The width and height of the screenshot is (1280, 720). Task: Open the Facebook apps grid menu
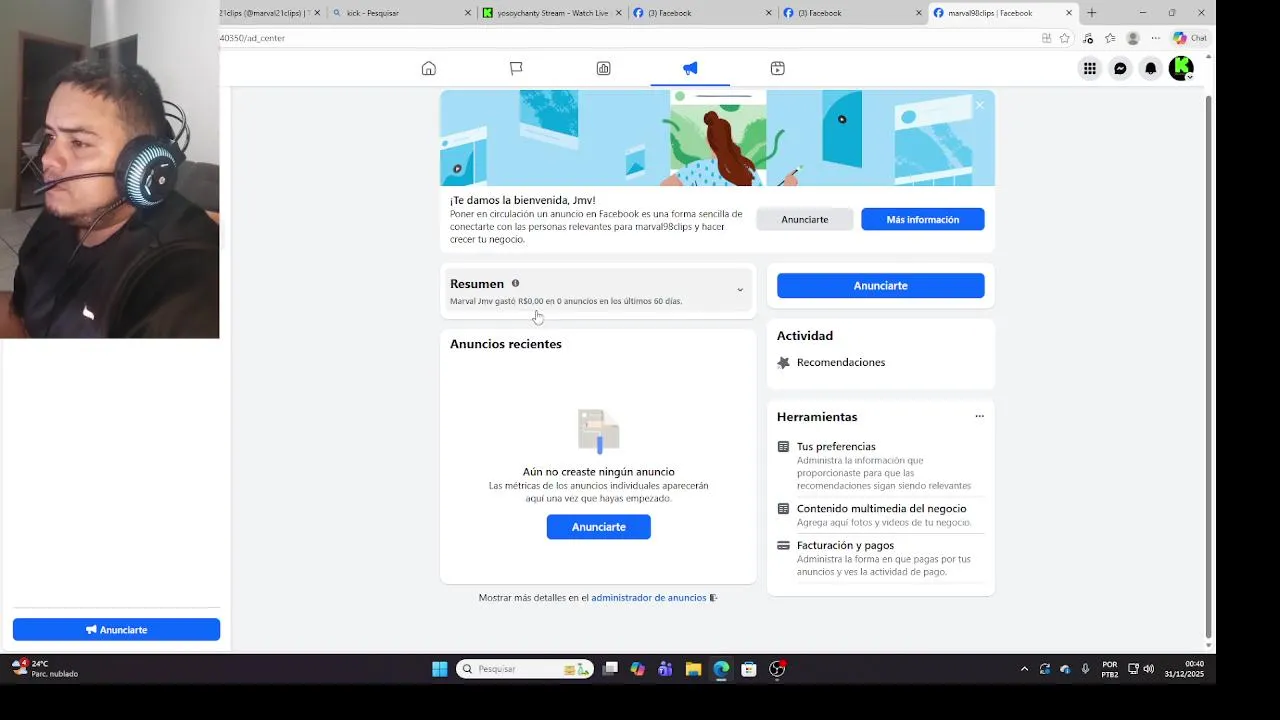click(x=1089, y=68)
